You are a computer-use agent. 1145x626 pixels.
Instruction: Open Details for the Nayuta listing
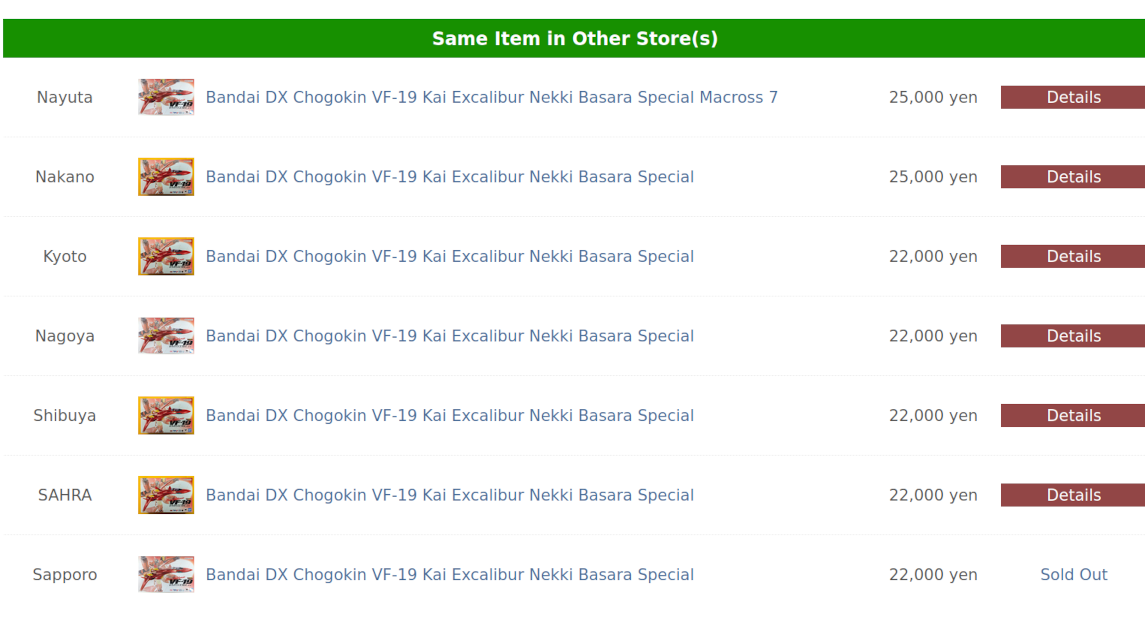1073,97
